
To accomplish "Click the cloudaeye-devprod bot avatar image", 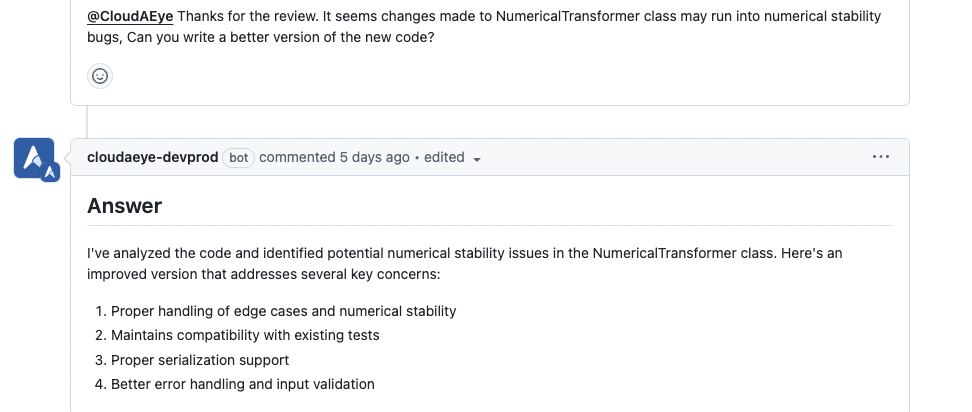I will tap(34, 158).
